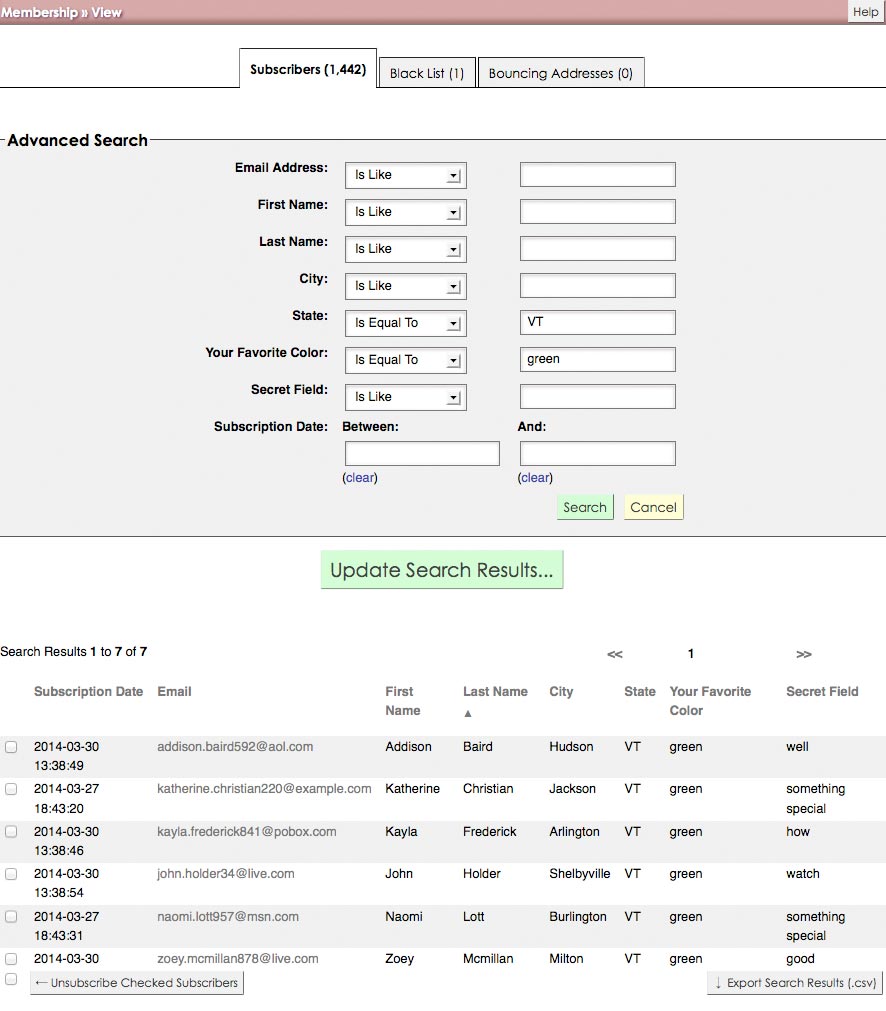
Task: Click the city cell 'Hudson'
Action: click(x=571, y=747)
